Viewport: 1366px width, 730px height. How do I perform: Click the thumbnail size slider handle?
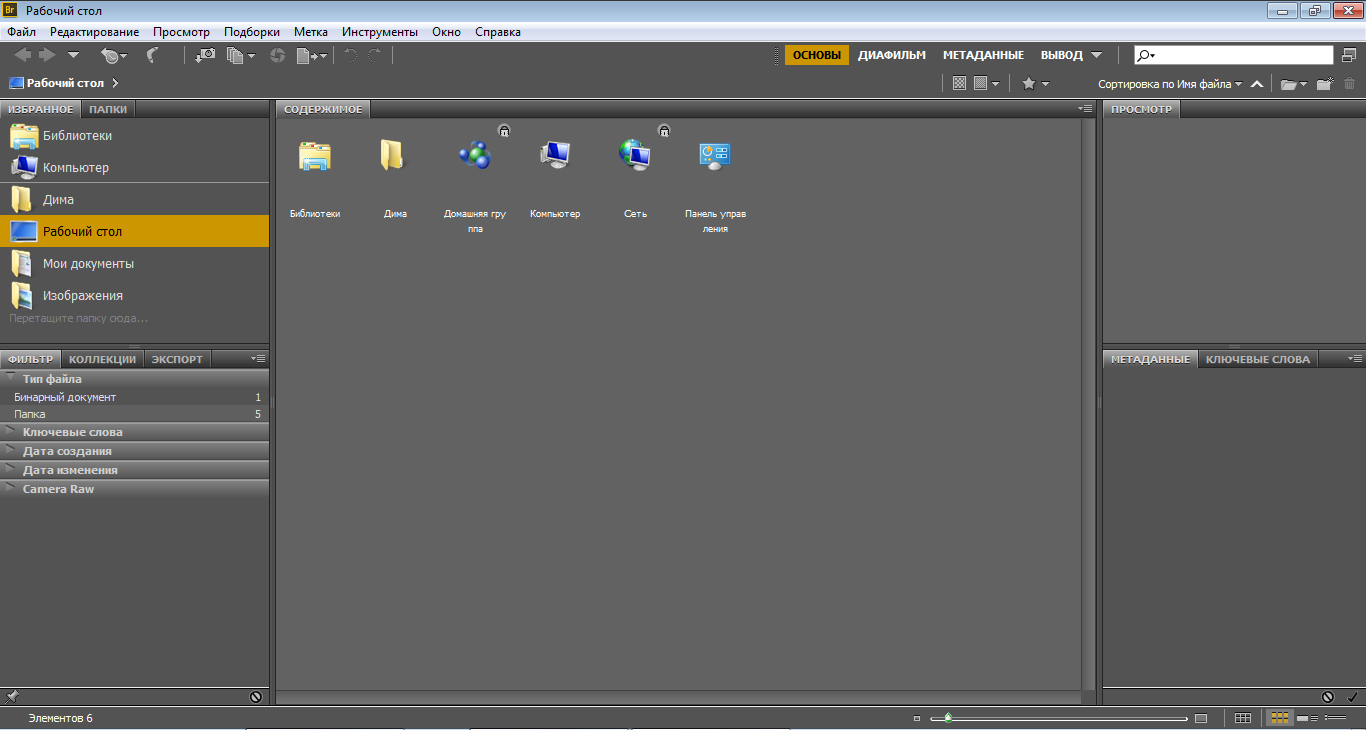(947, 718)
